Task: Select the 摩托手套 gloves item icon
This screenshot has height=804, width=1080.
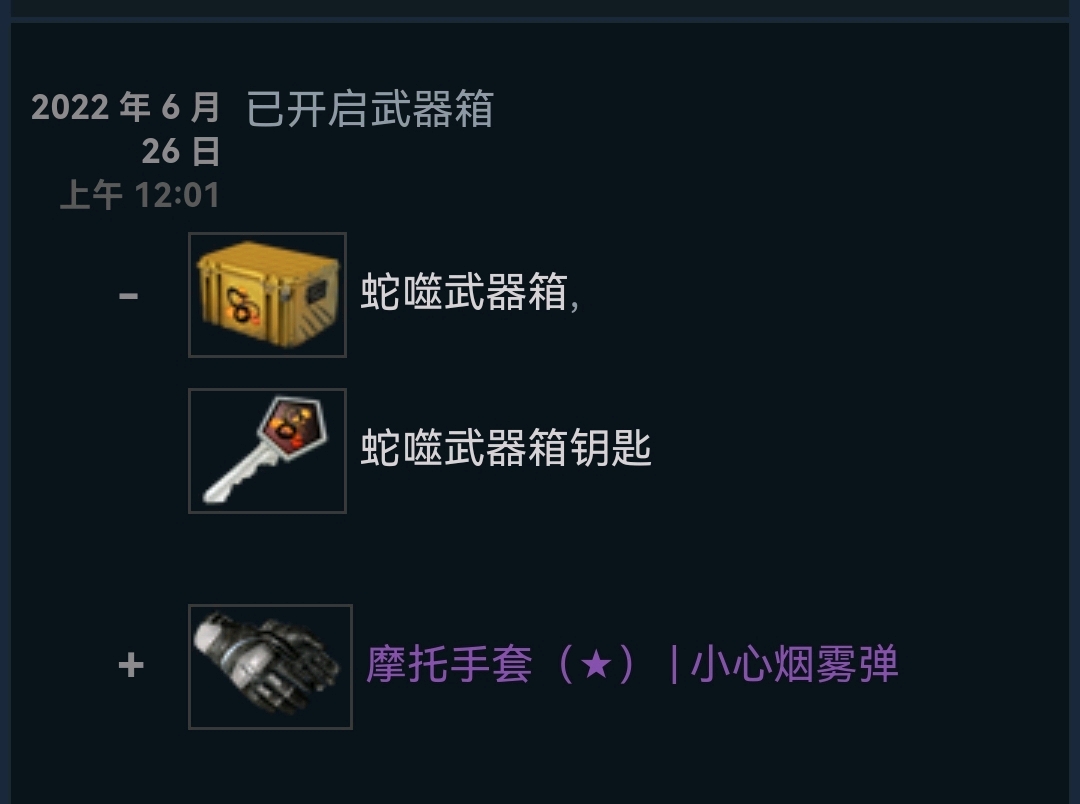Action: tap(270, 666)
